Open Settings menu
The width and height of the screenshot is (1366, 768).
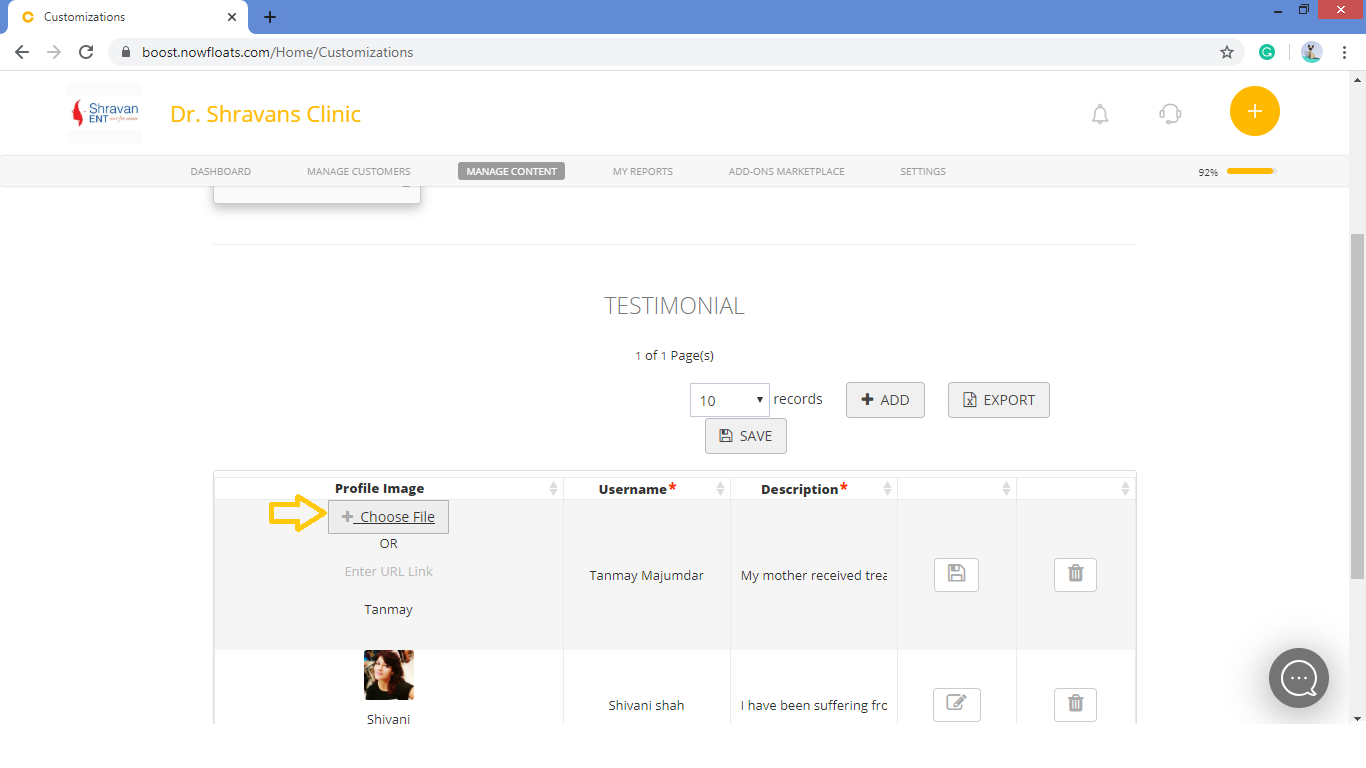point(923,172)
